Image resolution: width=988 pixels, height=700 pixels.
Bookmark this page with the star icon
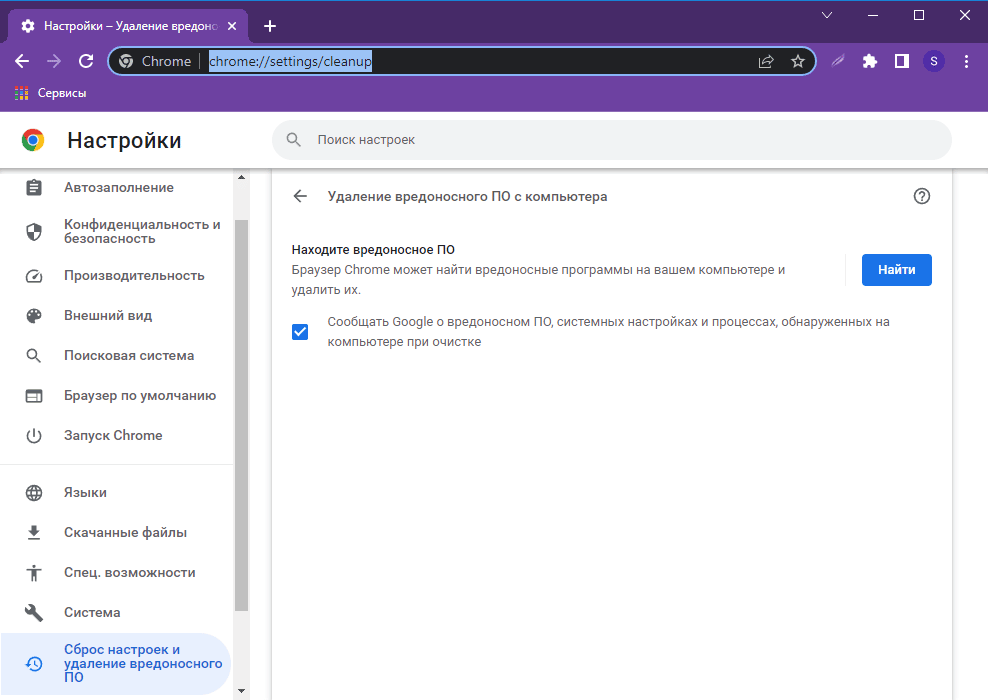[798, 61]
